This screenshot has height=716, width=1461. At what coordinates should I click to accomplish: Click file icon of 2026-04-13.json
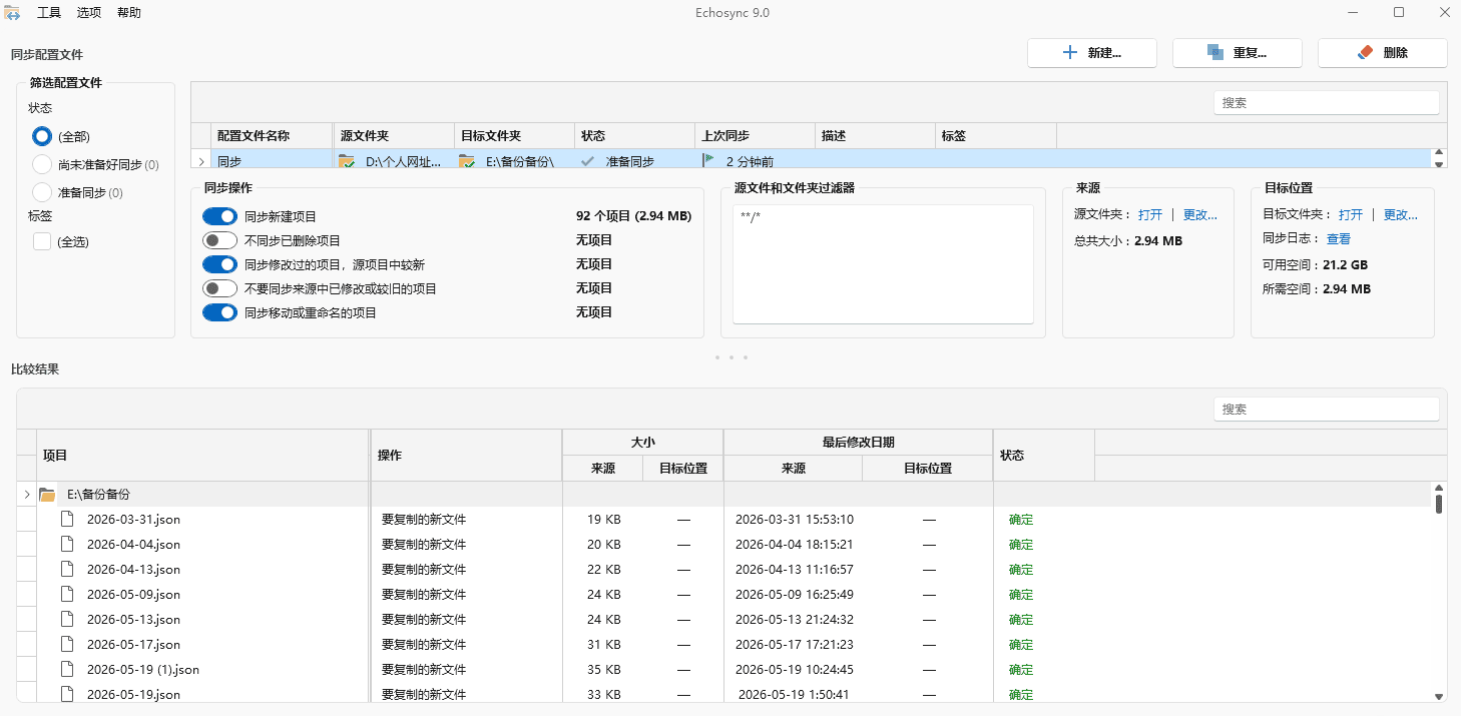67,569
